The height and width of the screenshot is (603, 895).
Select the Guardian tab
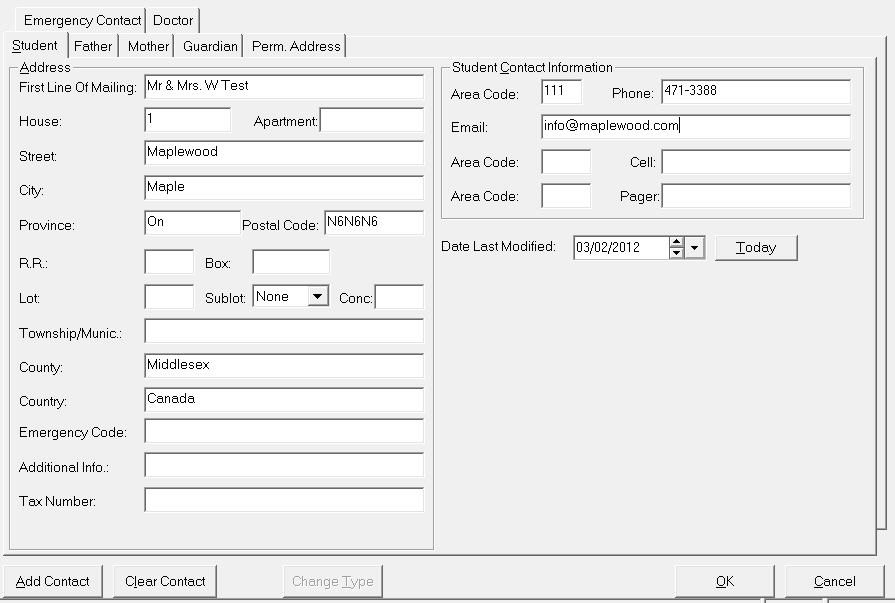pos(210,46)
